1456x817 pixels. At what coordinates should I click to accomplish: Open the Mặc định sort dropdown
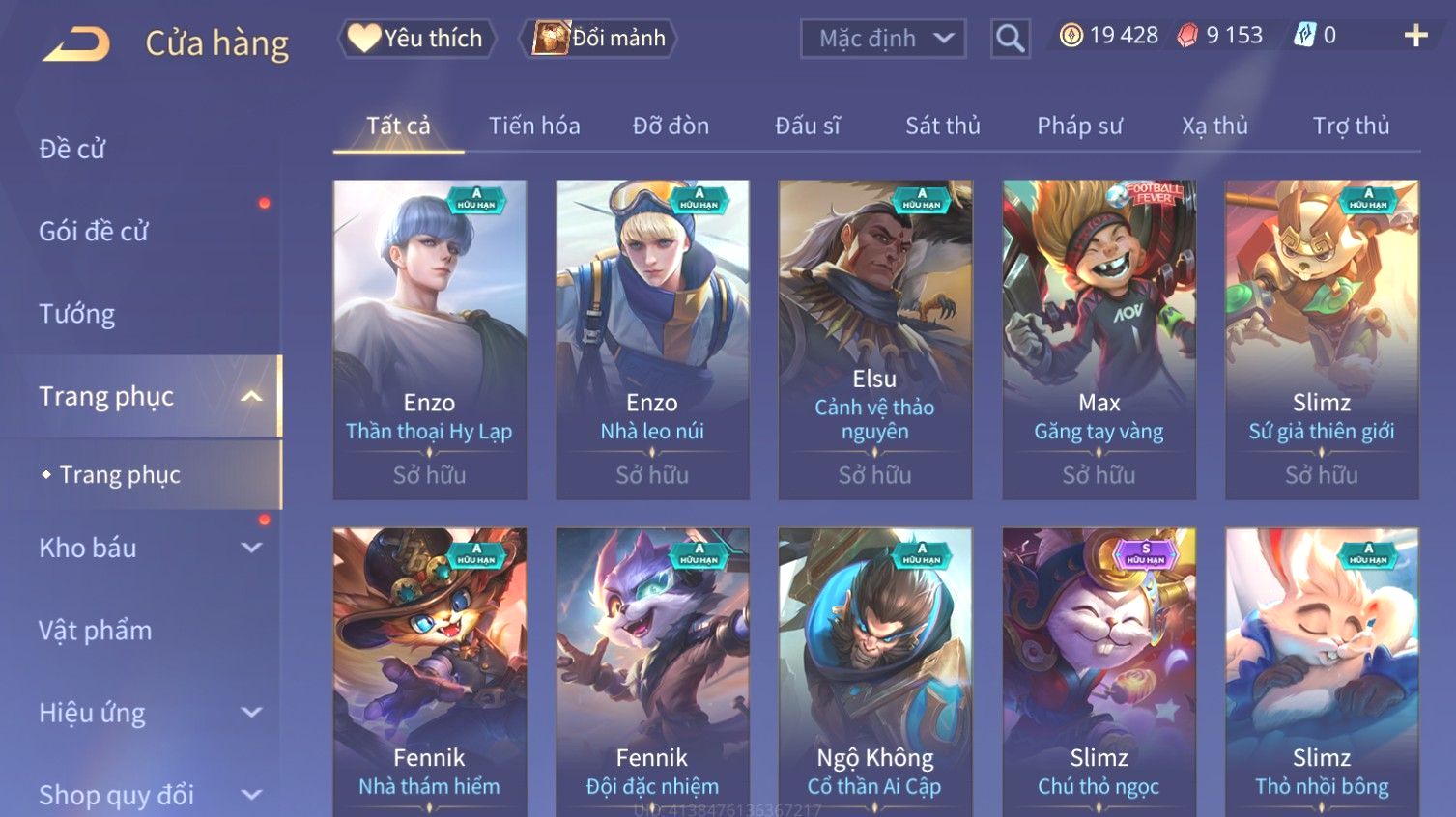point(883,39)
